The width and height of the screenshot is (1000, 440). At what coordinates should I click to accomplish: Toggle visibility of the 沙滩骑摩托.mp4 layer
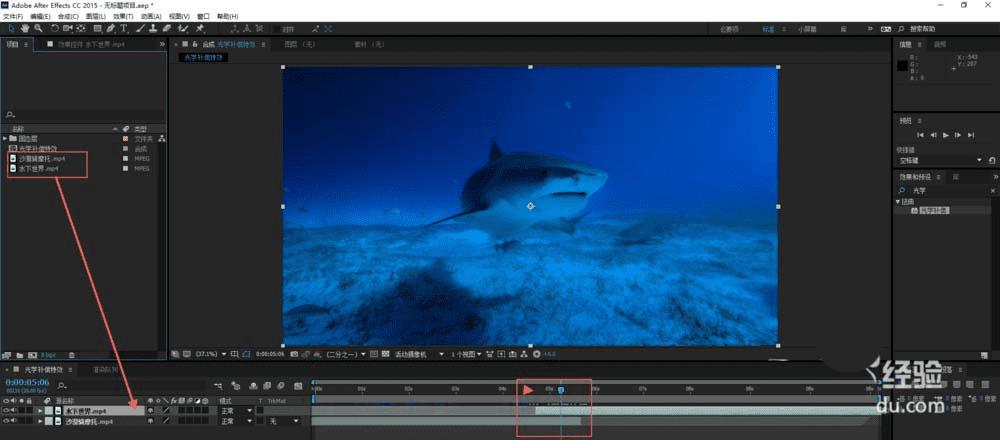coord(7,421)
